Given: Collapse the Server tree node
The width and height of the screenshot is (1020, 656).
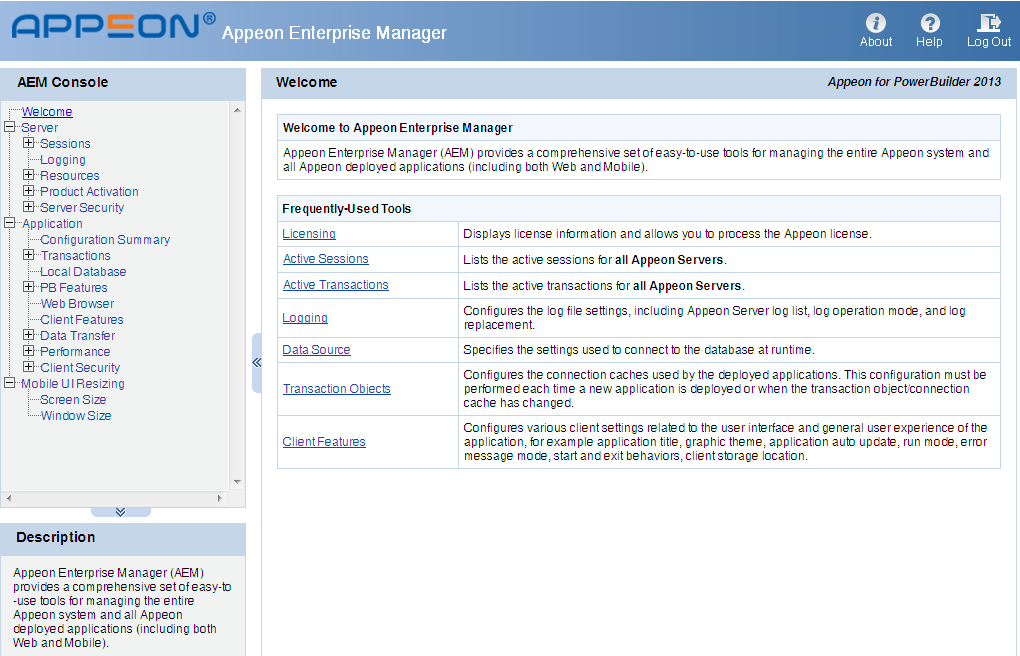Looking at the screenshot, I should click(10, 127).
